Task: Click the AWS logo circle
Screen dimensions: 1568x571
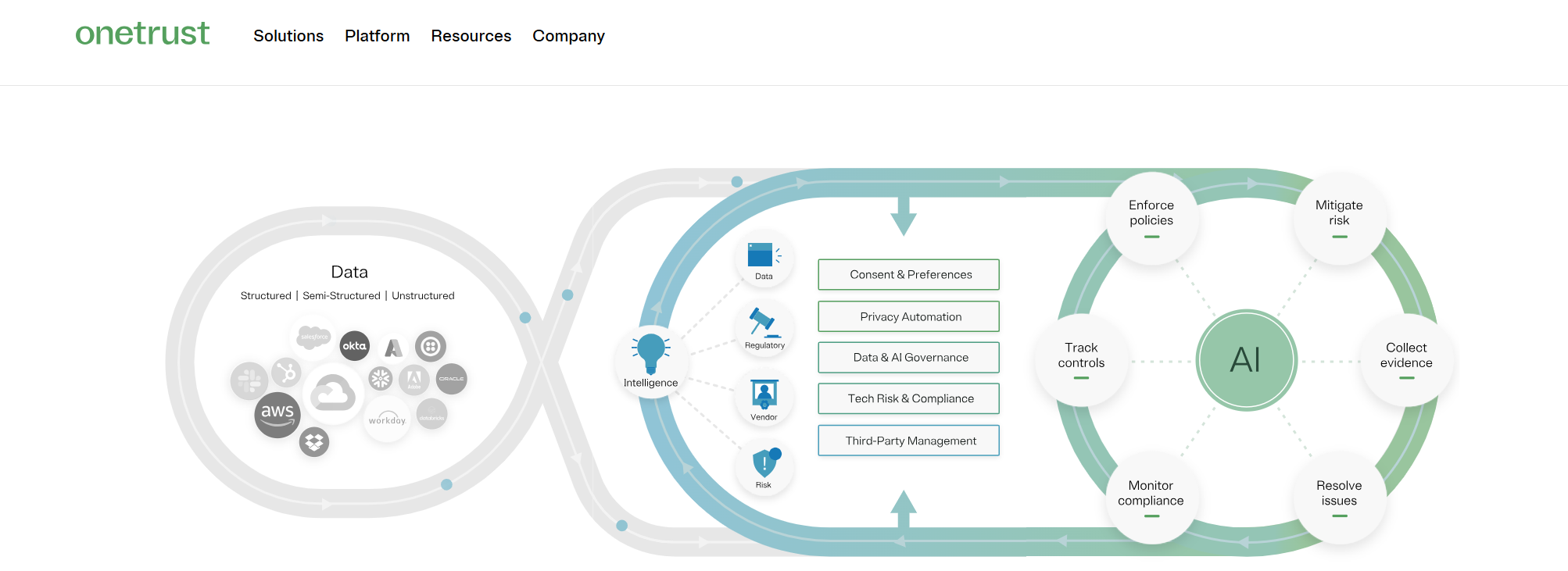Action: coord(277,415)
